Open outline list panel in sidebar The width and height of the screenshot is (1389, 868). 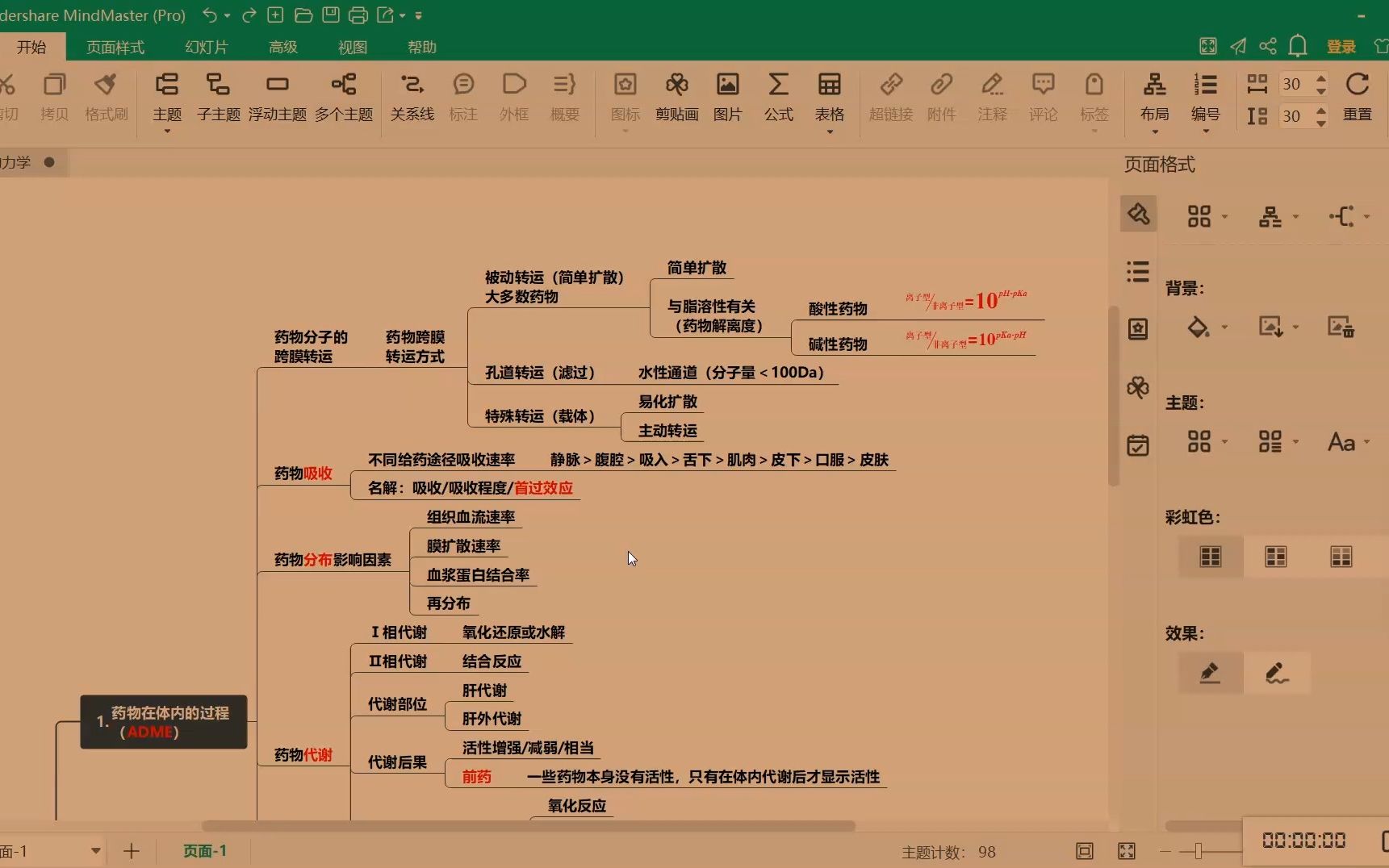[1138, 272]
